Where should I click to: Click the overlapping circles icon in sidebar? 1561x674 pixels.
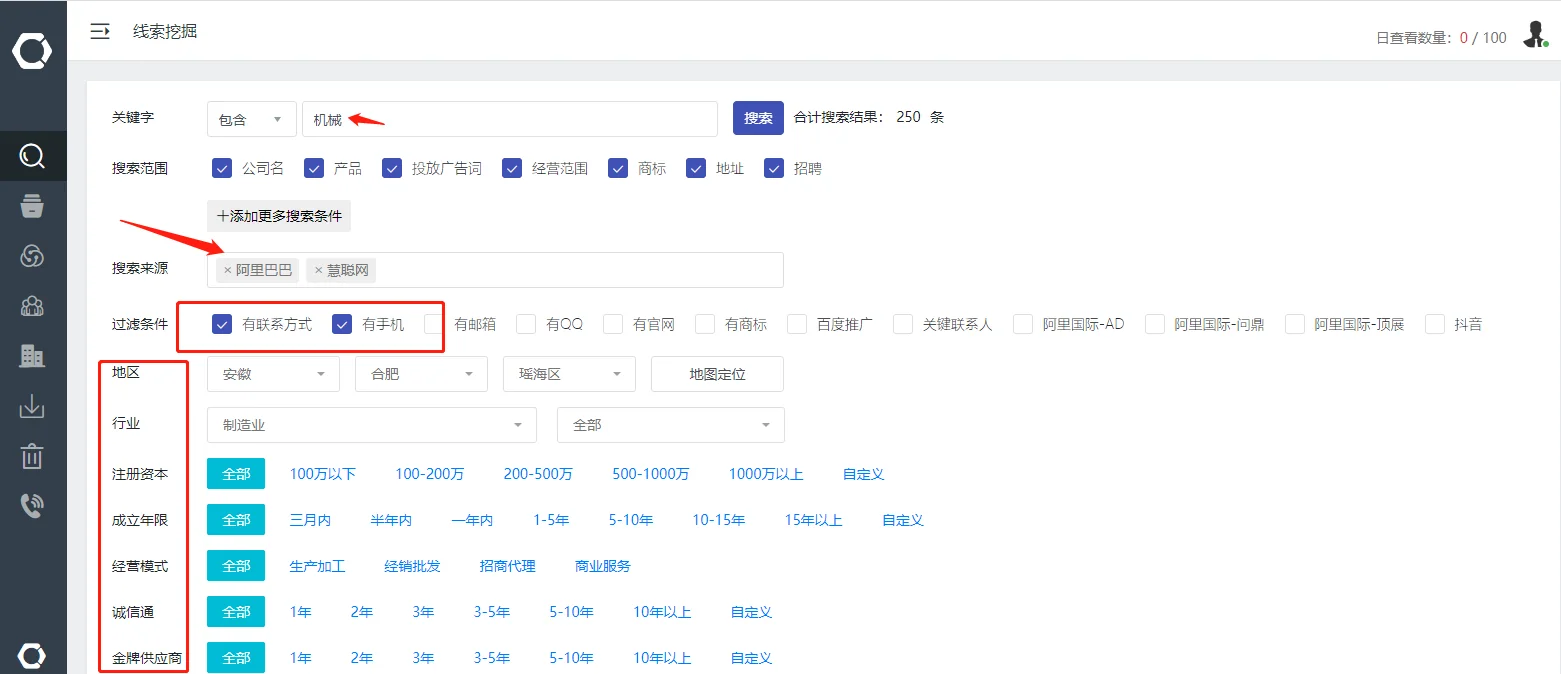[x=32, y=256]
